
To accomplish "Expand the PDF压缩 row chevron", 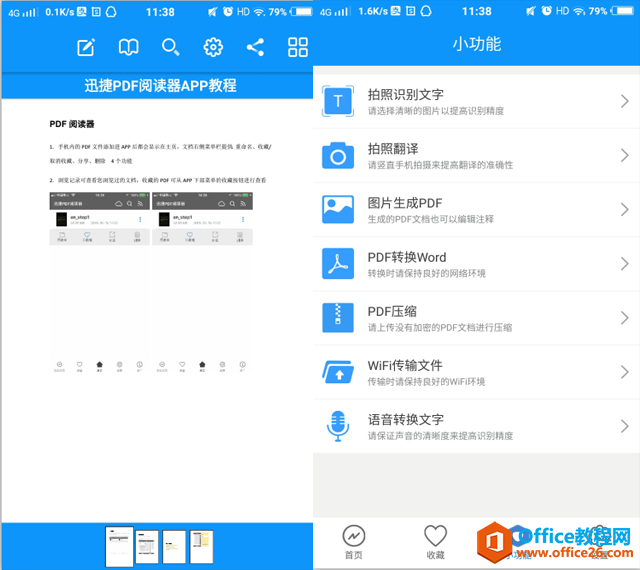I will (x=624, y=318).
